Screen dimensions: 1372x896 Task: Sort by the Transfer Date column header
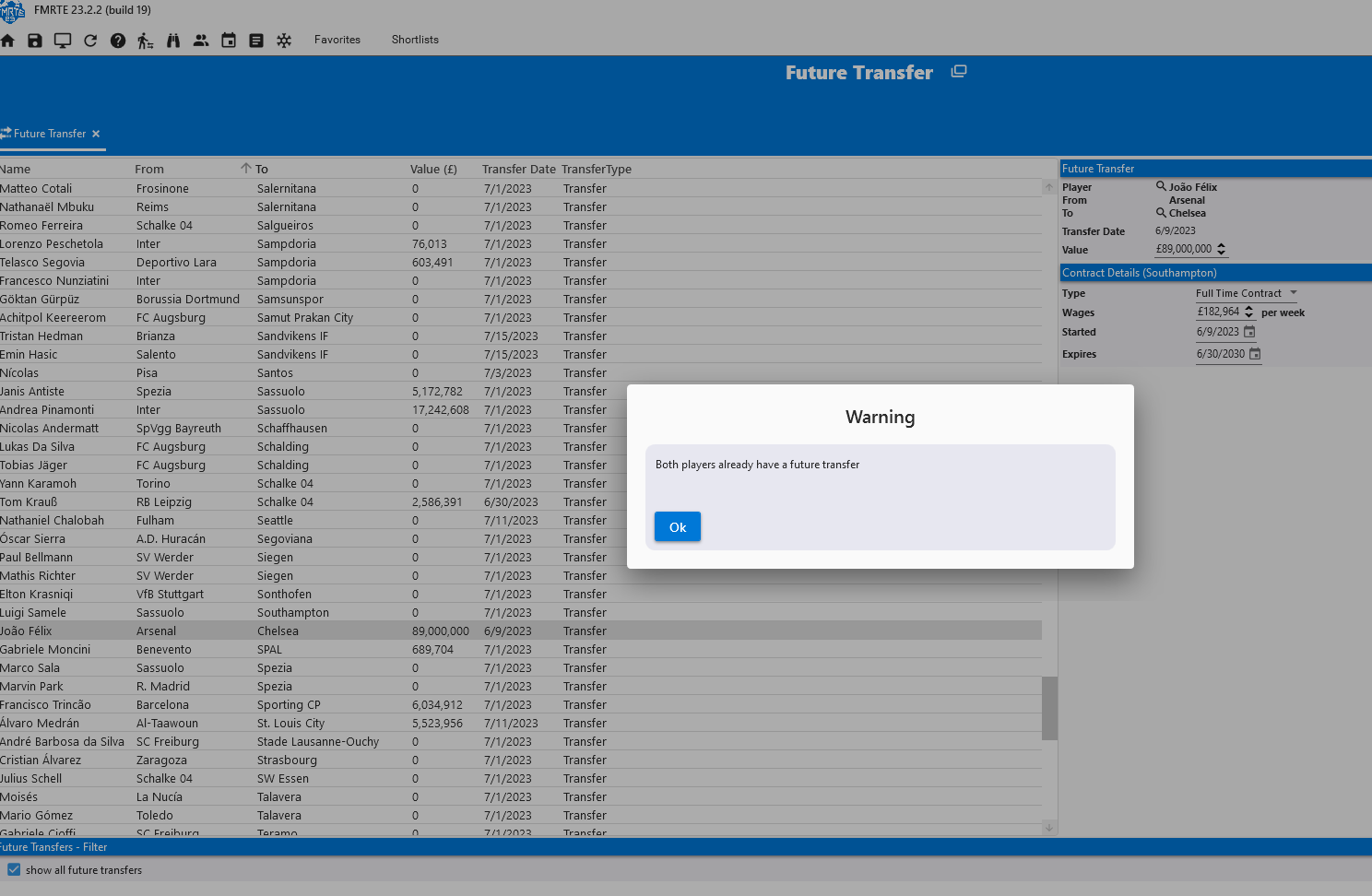[x=519, y=169]
